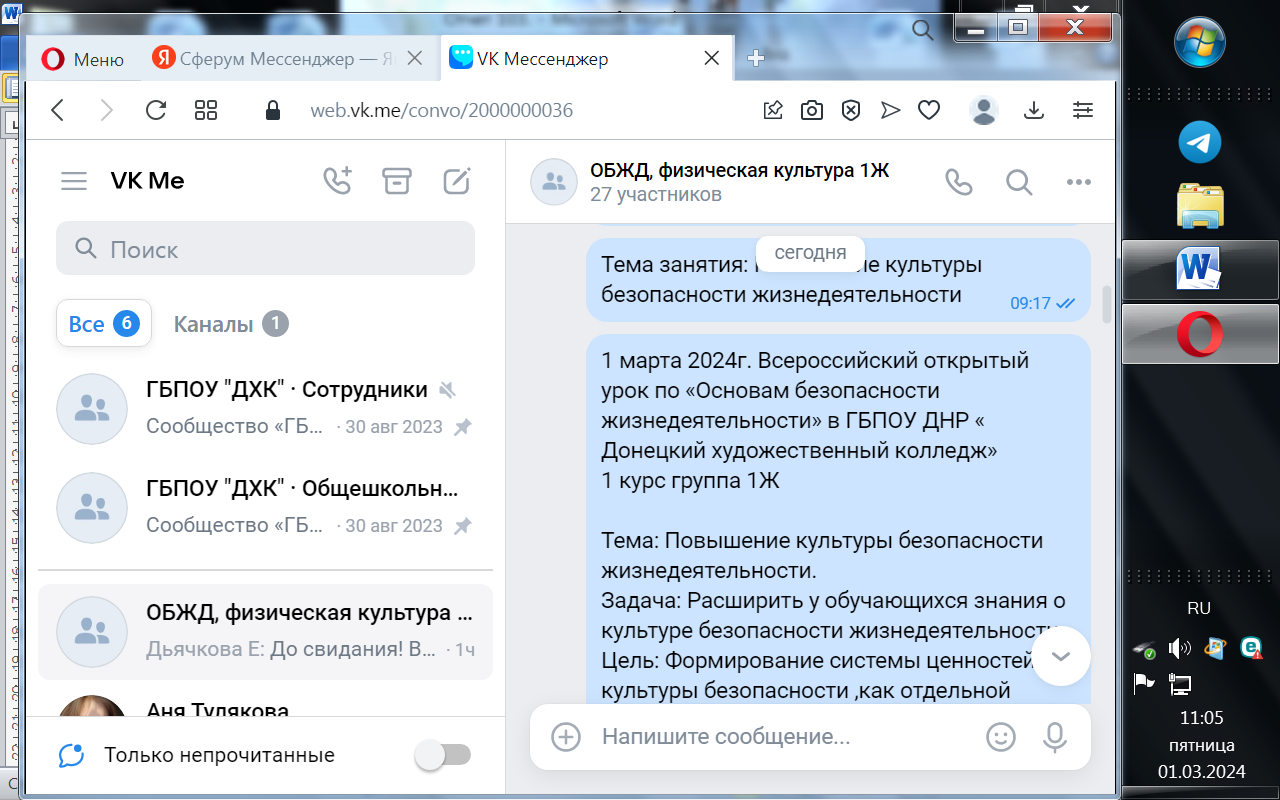Search within the conversation using magnifier icon

(1018, 182)
